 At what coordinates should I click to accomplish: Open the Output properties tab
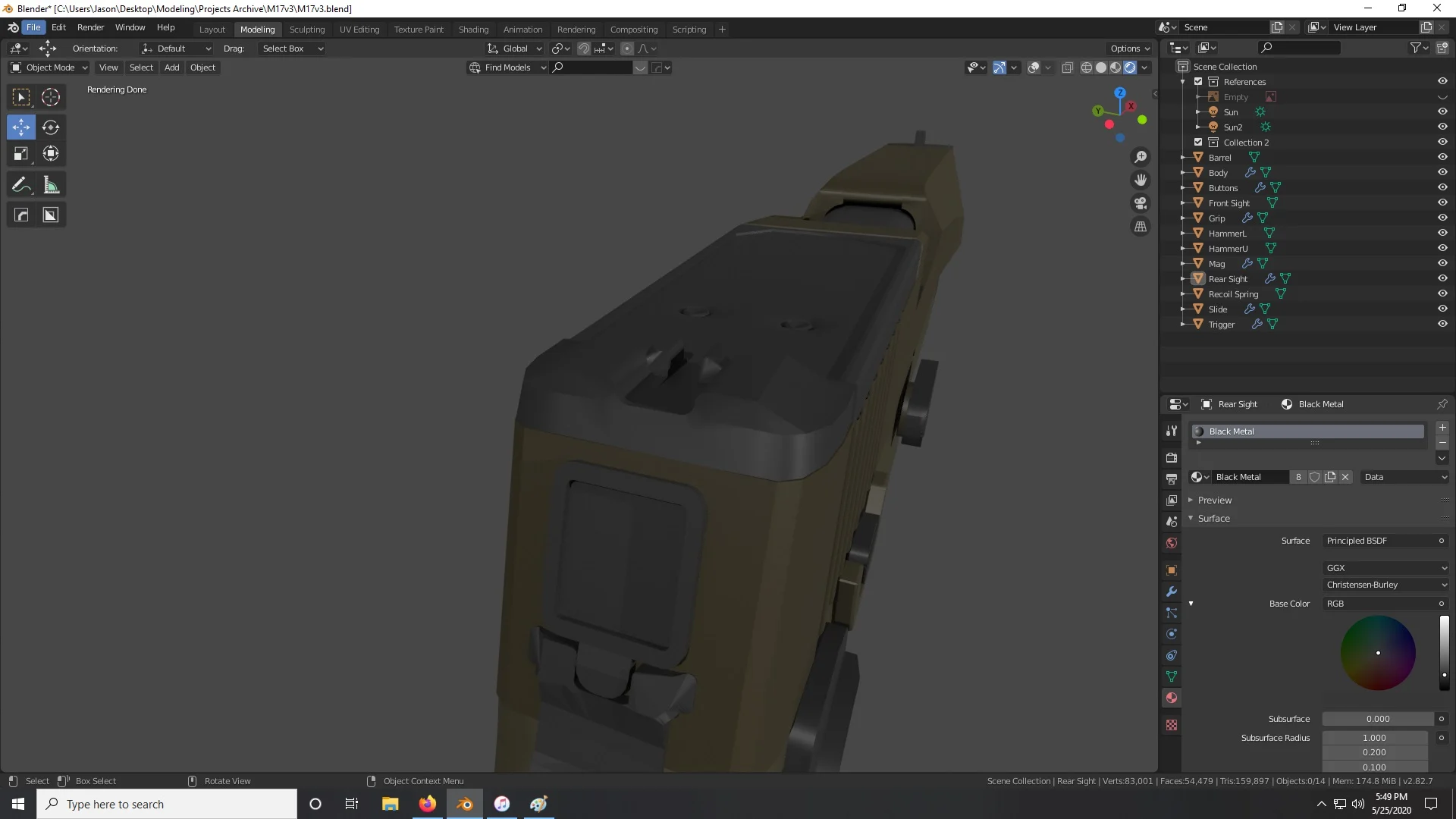(1172, 479)
